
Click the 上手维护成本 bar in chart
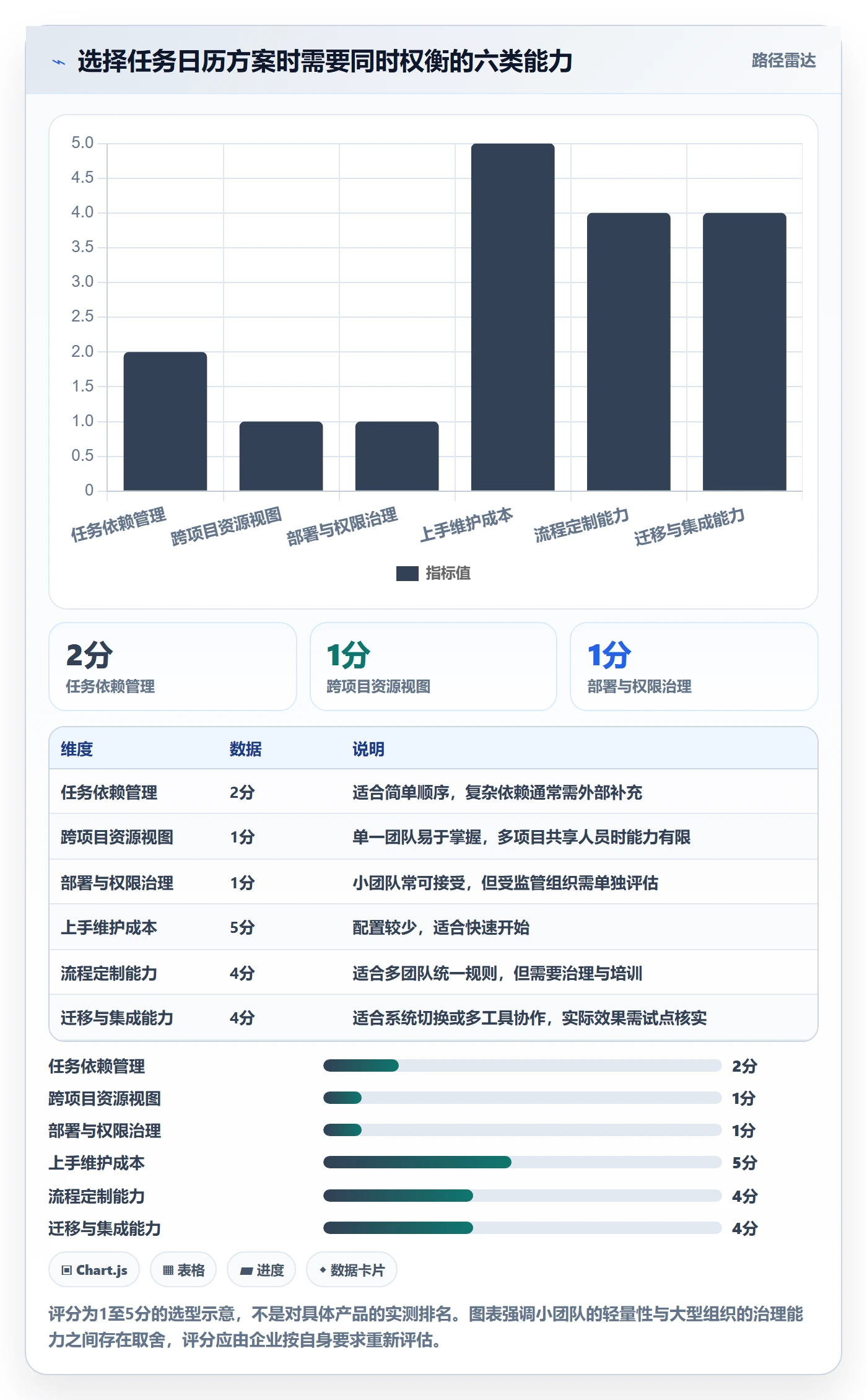[x=513, y=317]
